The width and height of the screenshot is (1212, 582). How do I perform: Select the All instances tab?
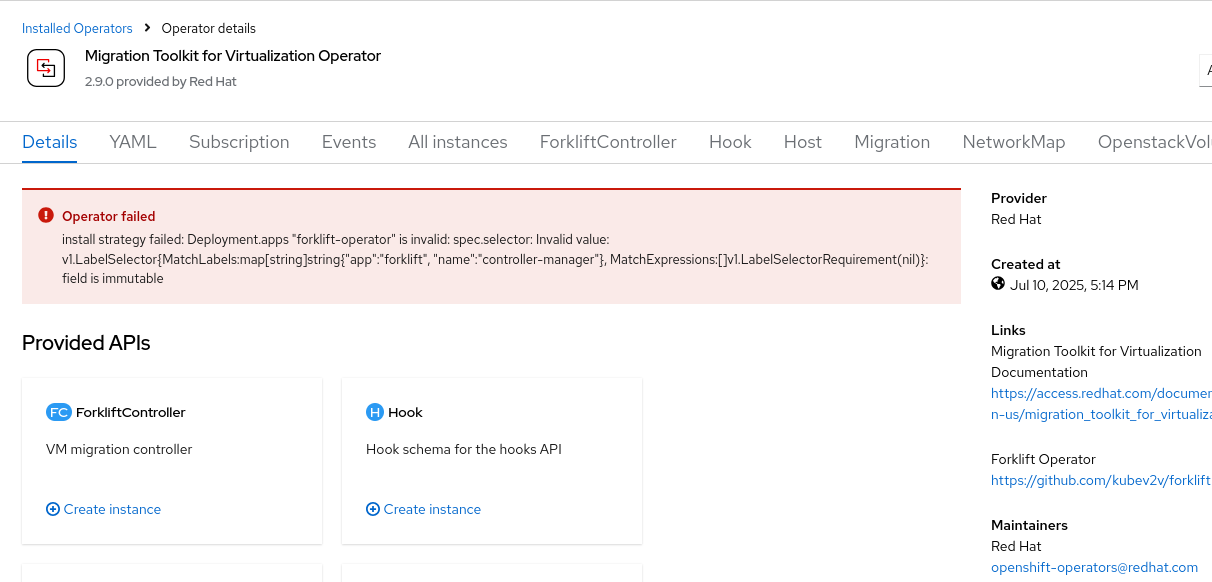click(458, 142)
